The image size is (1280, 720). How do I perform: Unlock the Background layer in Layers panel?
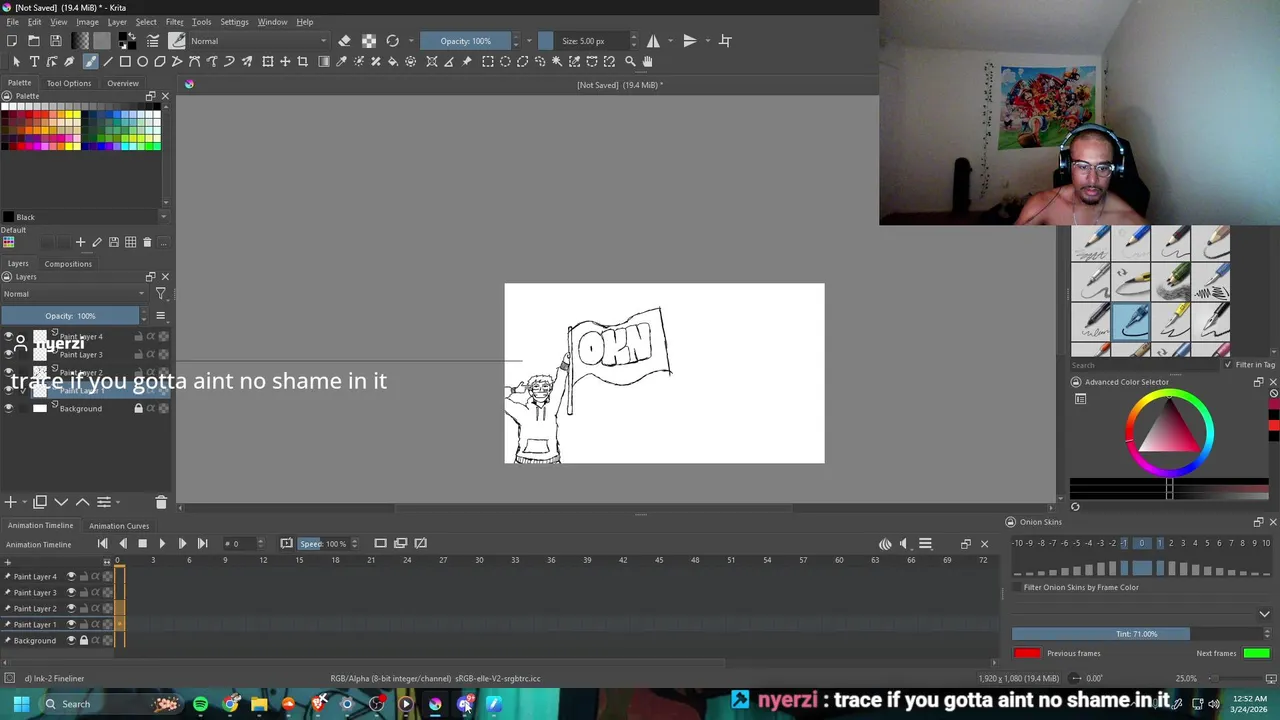(x=138, y=408)
